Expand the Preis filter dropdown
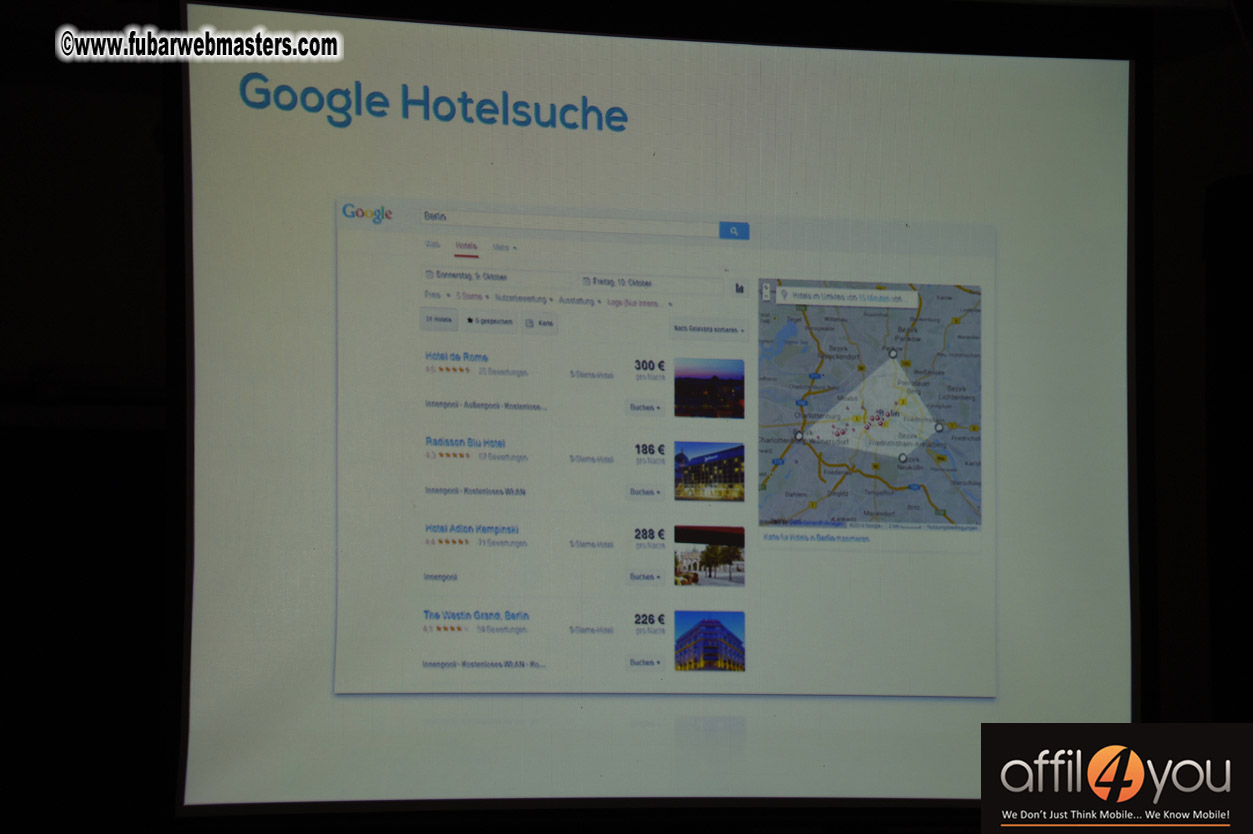Viewport: 1253px width, 834px height. tap(436, 295)
